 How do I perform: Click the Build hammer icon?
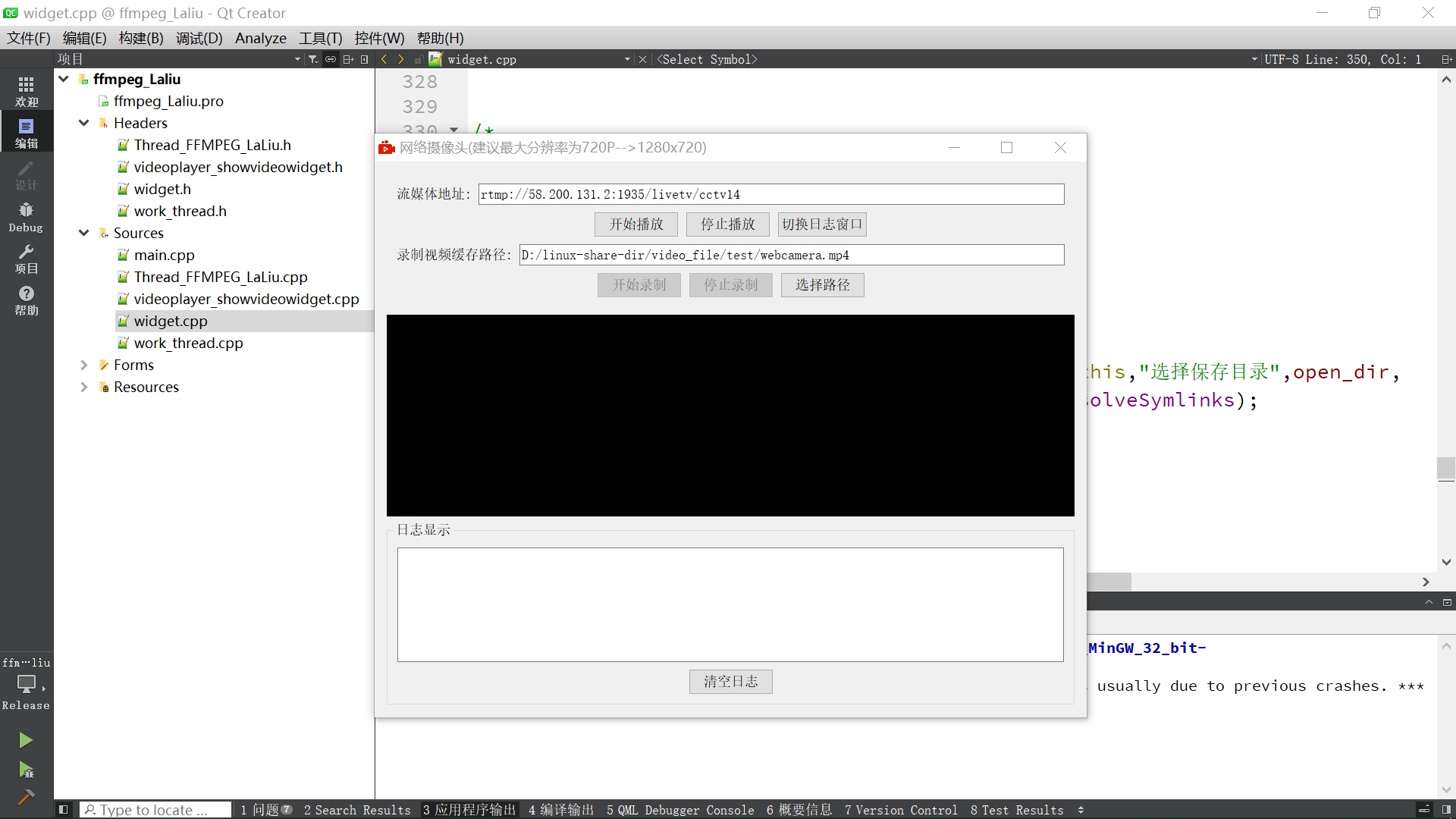[26, 797]
